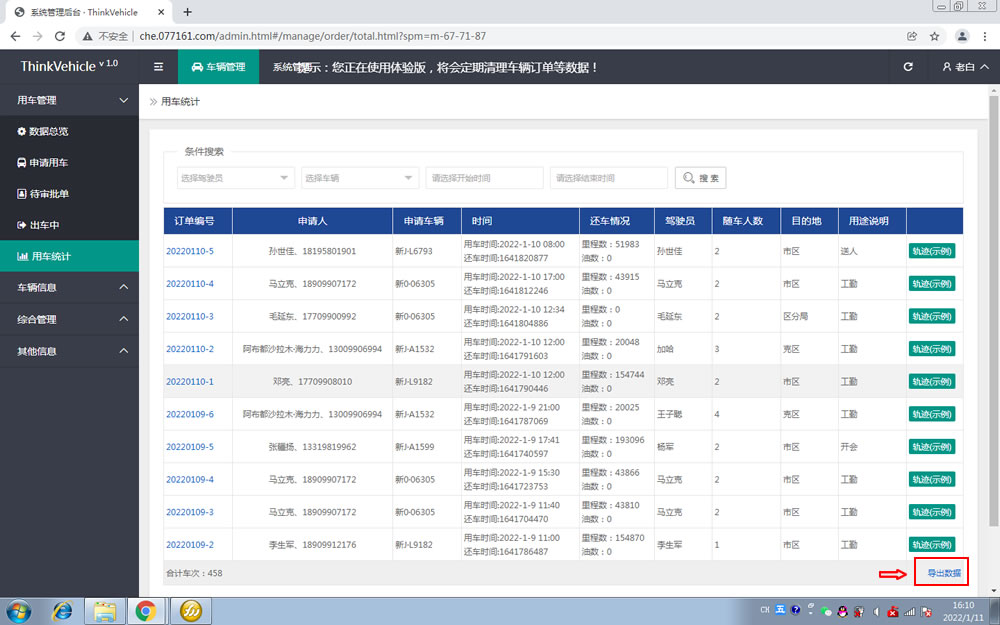Launch Internet Explorer from taskbar
This screenshot has width=1000, height=625.
(62, 611)
